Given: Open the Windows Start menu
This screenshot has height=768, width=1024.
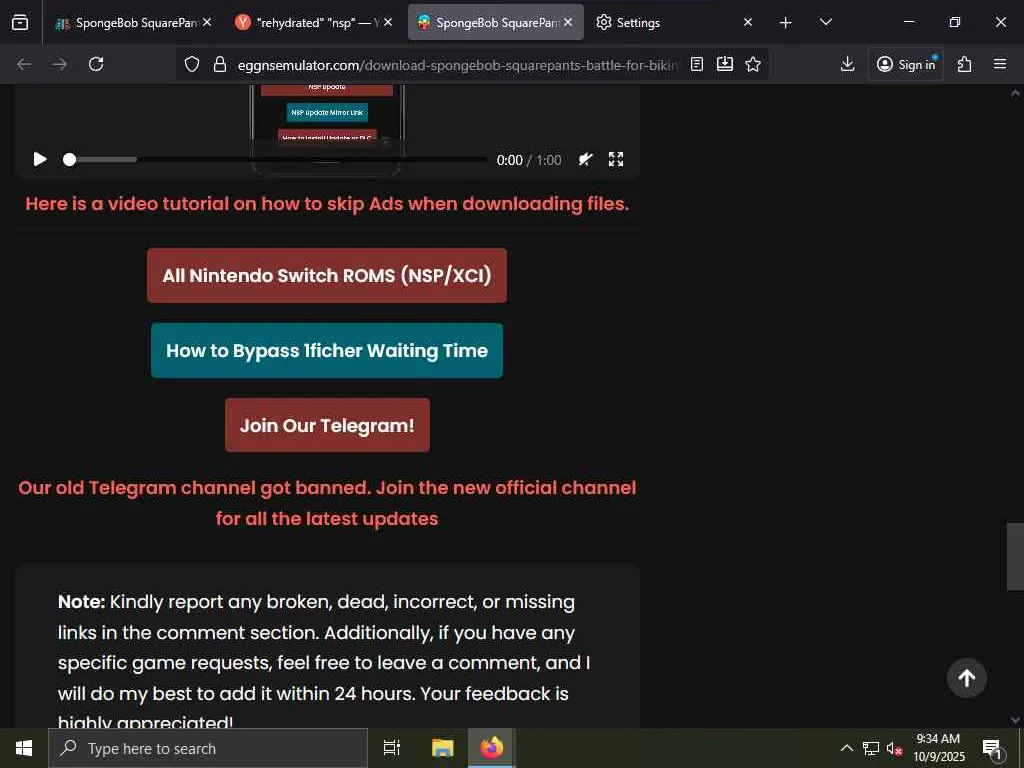Looking at the screenshot, I should [24, 748].
